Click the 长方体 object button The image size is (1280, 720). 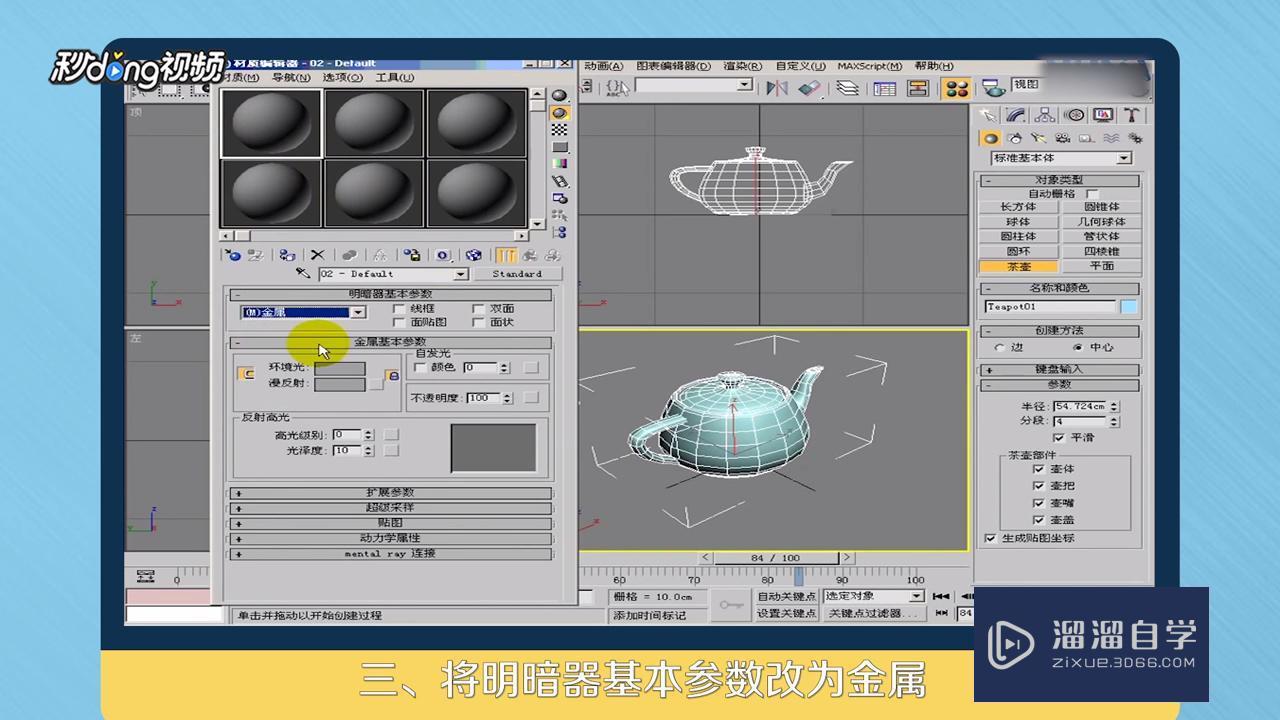point(1018,207)
